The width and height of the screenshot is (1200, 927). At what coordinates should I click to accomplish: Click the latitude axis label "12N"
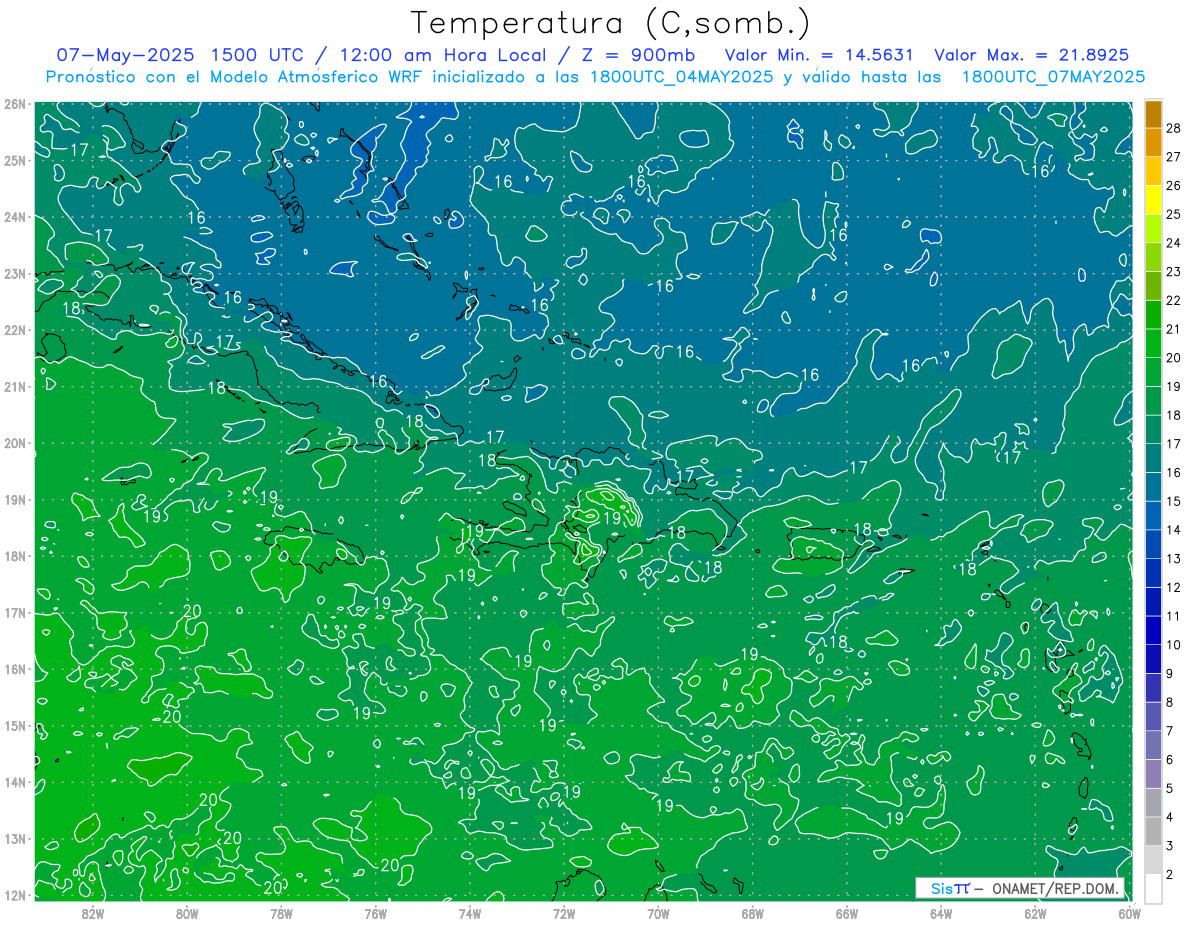15,895
